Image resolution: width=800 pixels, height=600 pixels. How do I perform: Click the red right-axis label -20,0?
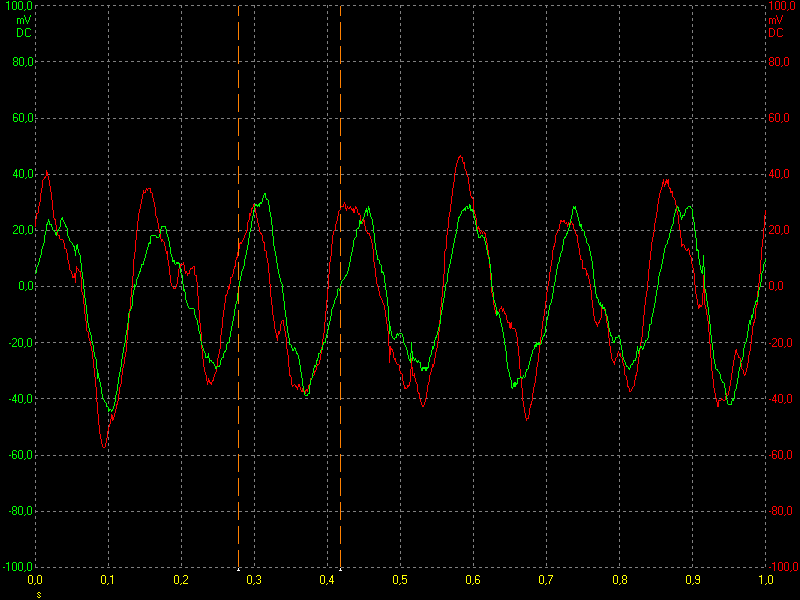tap(781, 343)
